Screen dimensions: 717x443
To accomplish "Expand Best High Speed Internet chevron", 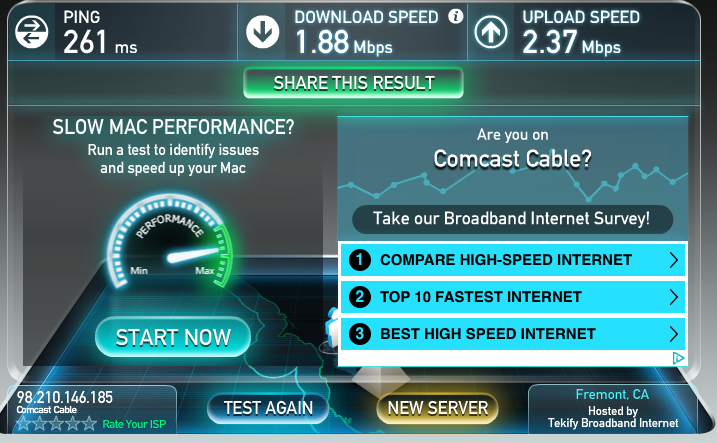I will click(x=674, y=334).
